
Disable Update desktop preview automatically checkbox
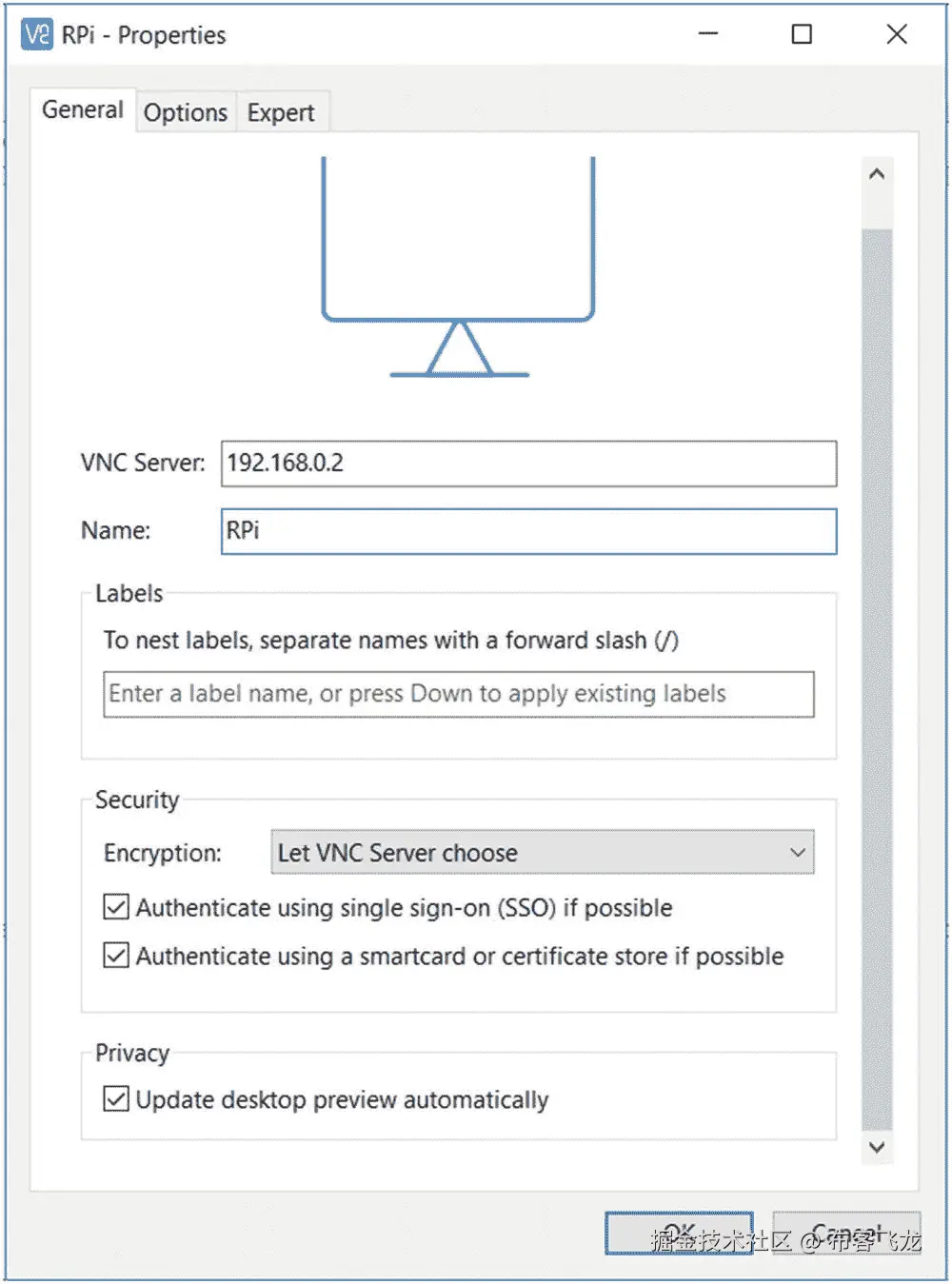(116, 1098)
